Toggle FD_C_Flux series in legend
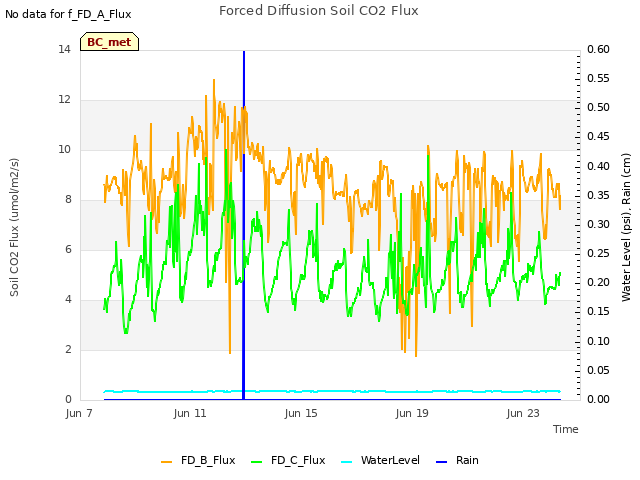The height and width of the screenshot is (480, 640). [288, 460]
